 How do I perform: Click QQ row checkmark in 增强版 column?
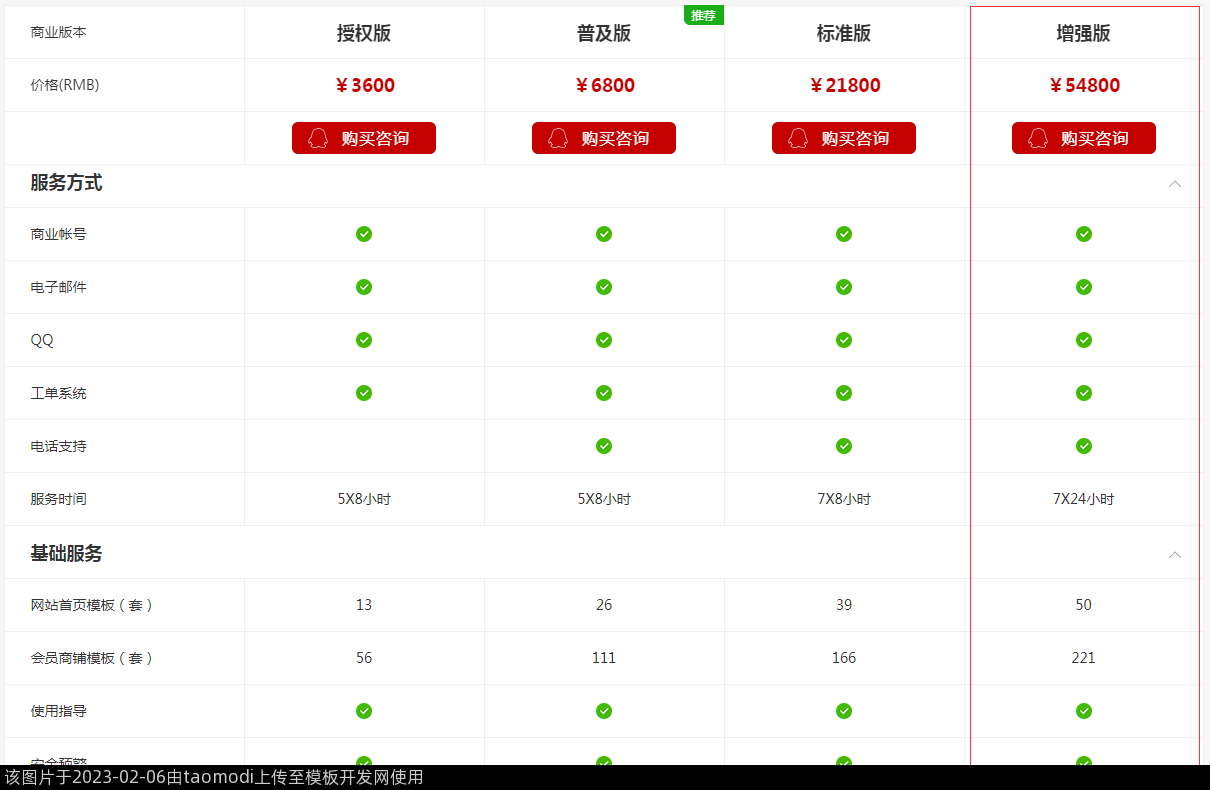1084,340
